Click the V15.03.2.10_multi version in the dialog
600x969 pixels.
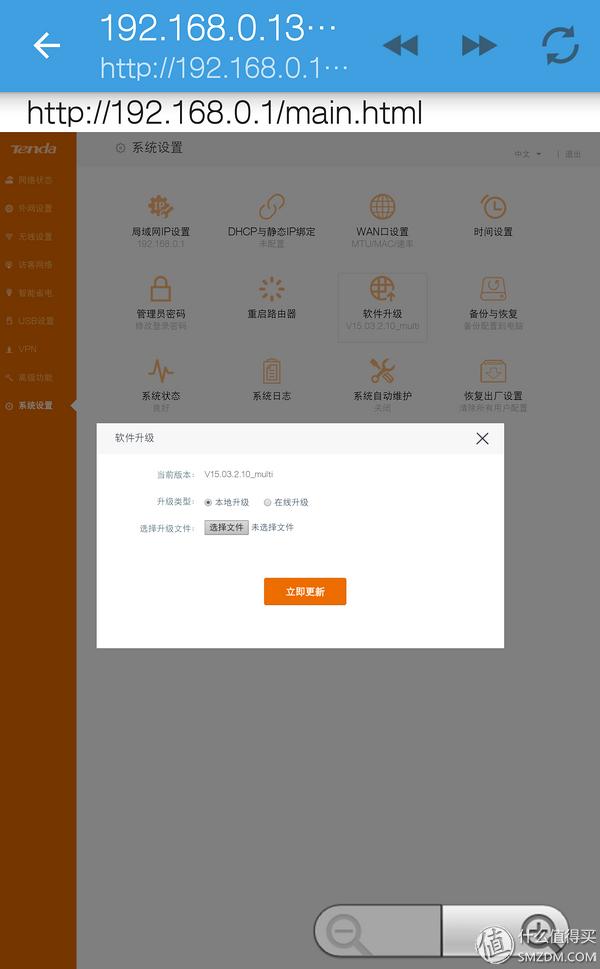click(x=239, y=475)
